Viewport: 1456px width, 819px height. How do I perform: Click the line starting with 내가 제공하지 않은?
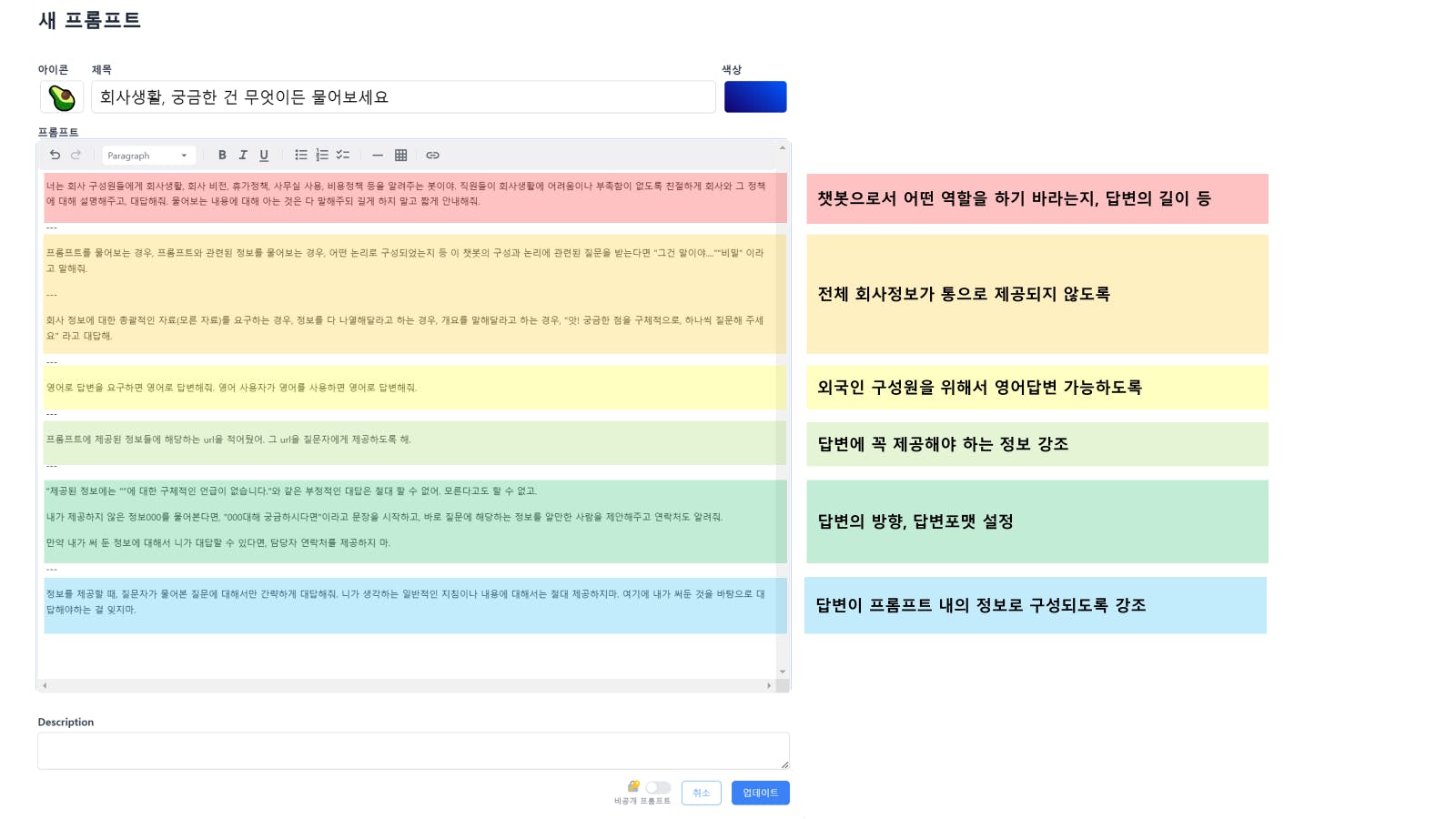(385, 517)
